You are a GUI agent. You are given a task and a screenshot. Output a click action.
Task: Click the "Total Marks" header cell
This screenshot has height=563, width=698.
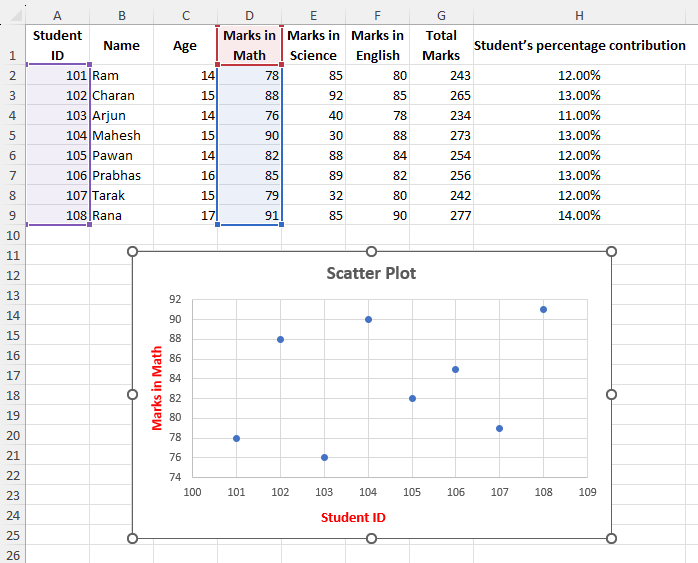441,46
